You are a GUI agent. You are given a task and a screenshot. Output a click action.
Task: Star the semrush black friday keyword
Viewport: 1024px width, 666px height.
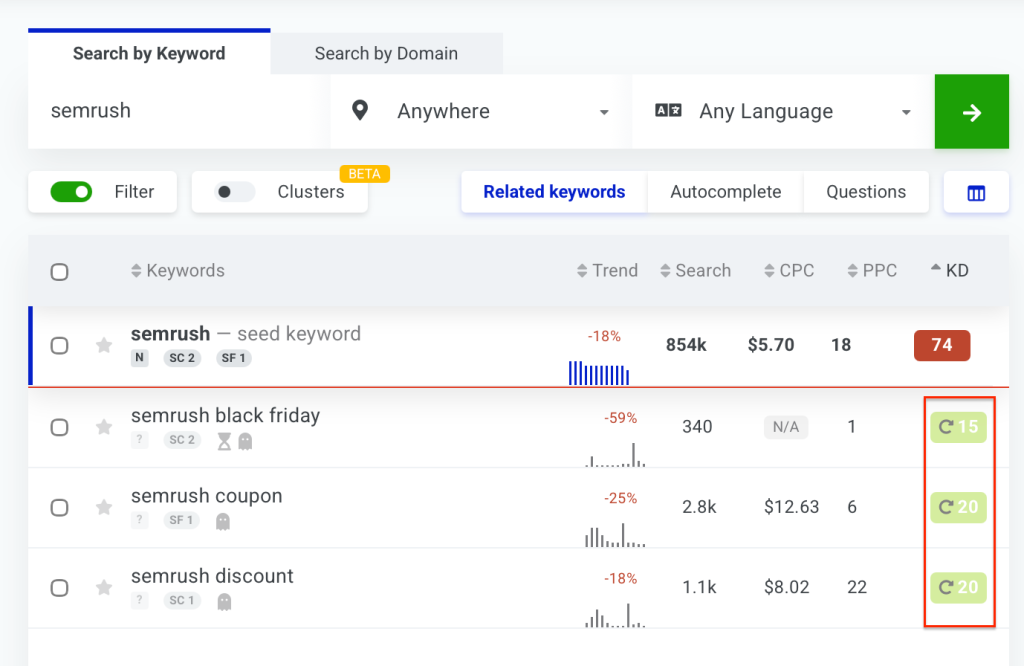[104, 427]
